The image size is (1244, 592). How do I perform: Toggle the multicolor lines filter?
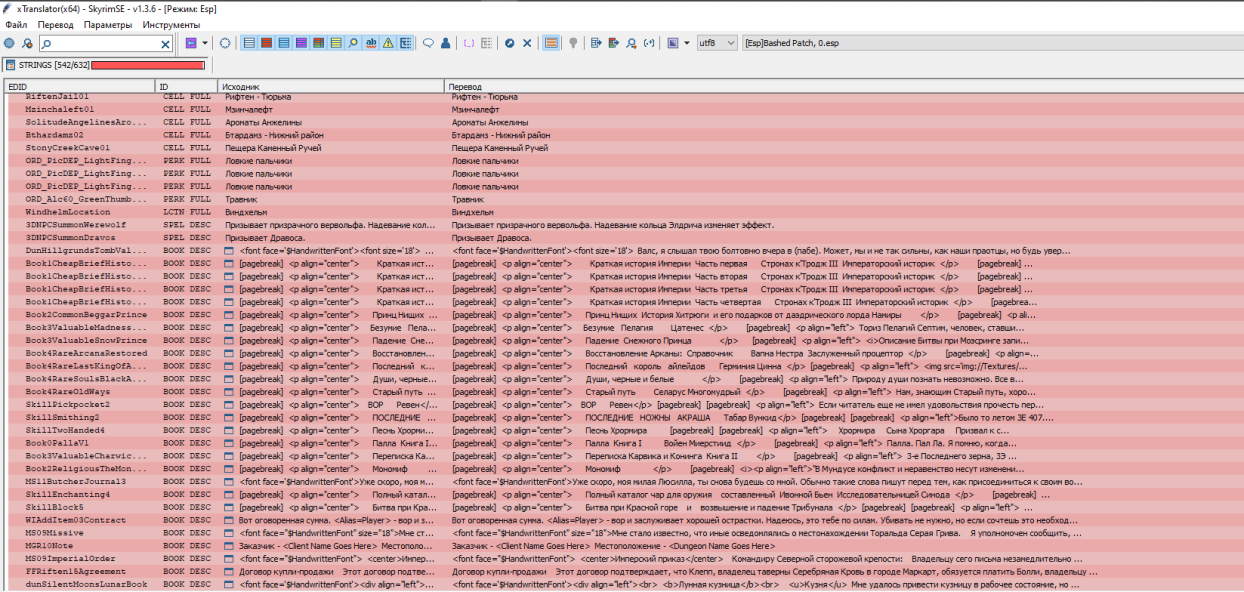coord(318,43)
